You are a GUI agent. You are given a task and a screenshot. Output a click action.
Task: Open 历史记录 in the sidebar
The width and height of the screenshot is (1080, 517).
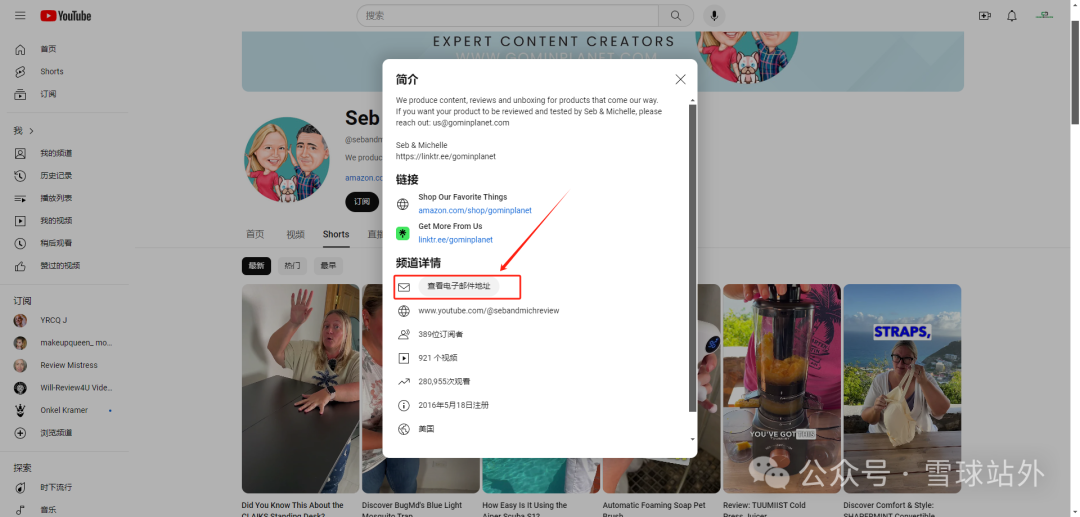tap(55, 176)
